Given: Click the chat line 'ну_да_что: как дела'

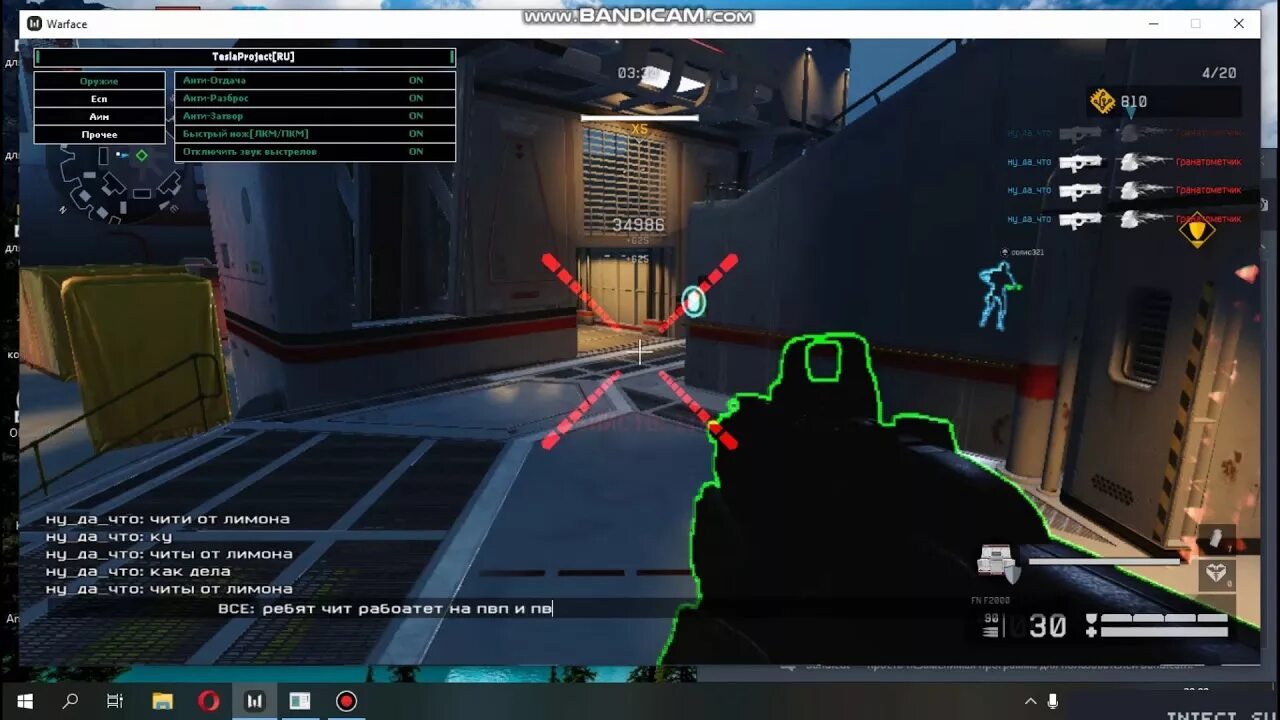Looking at the screenshot, I should [138, 572].
